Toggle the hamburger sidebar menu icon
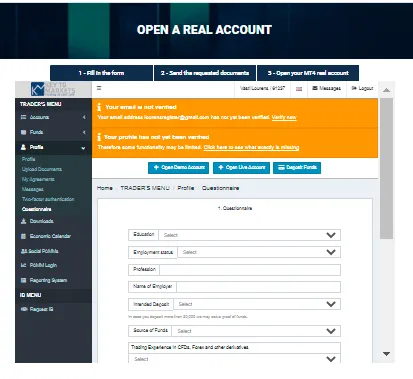The width and height of the screenshot is (413, 379). point(99,88)
